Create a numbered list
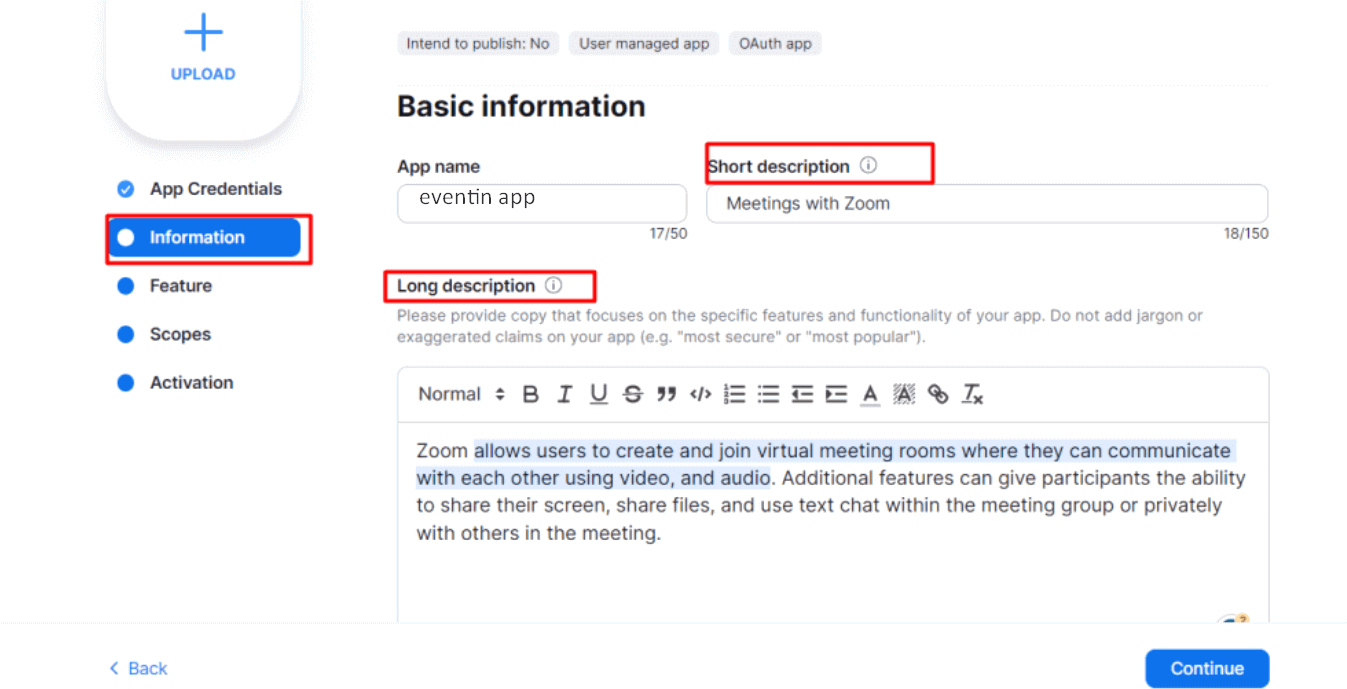This screenshot has width=1347, height=689. tap(734, 394)
